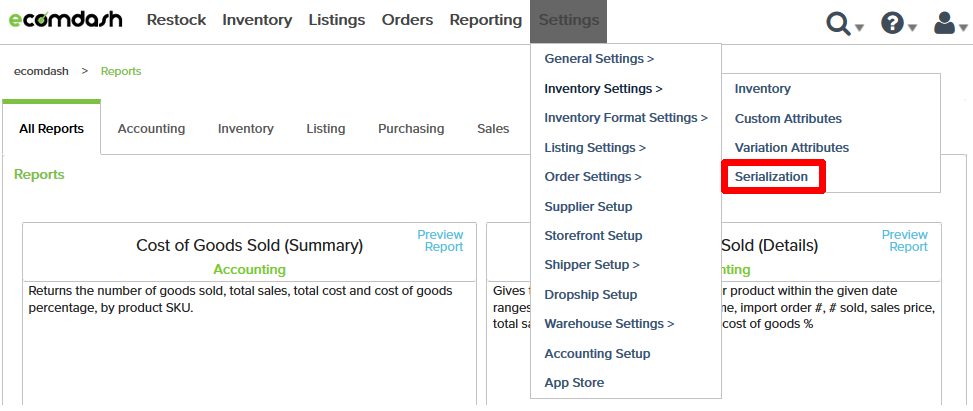Open the search magnifier icon

[839, 24]
